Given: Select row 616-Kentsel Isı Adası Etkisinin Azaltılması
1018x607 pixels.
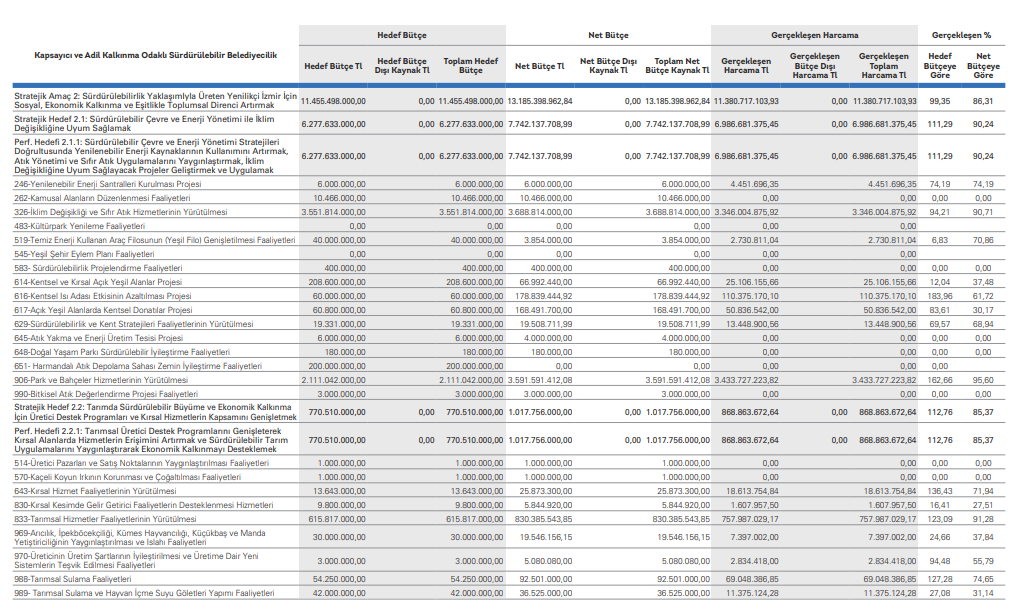Looking at the screenshot, I should click(103, 297).
